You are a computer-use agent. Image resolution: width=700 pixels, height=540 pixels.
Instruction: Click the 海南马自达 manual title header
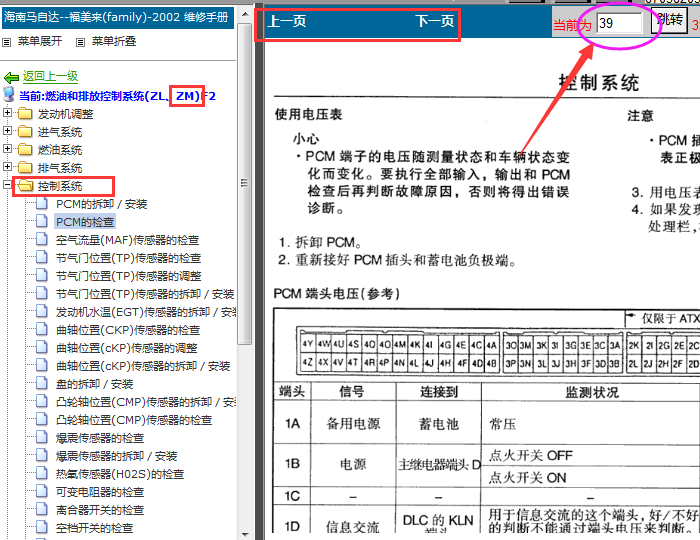coord(117,17)
